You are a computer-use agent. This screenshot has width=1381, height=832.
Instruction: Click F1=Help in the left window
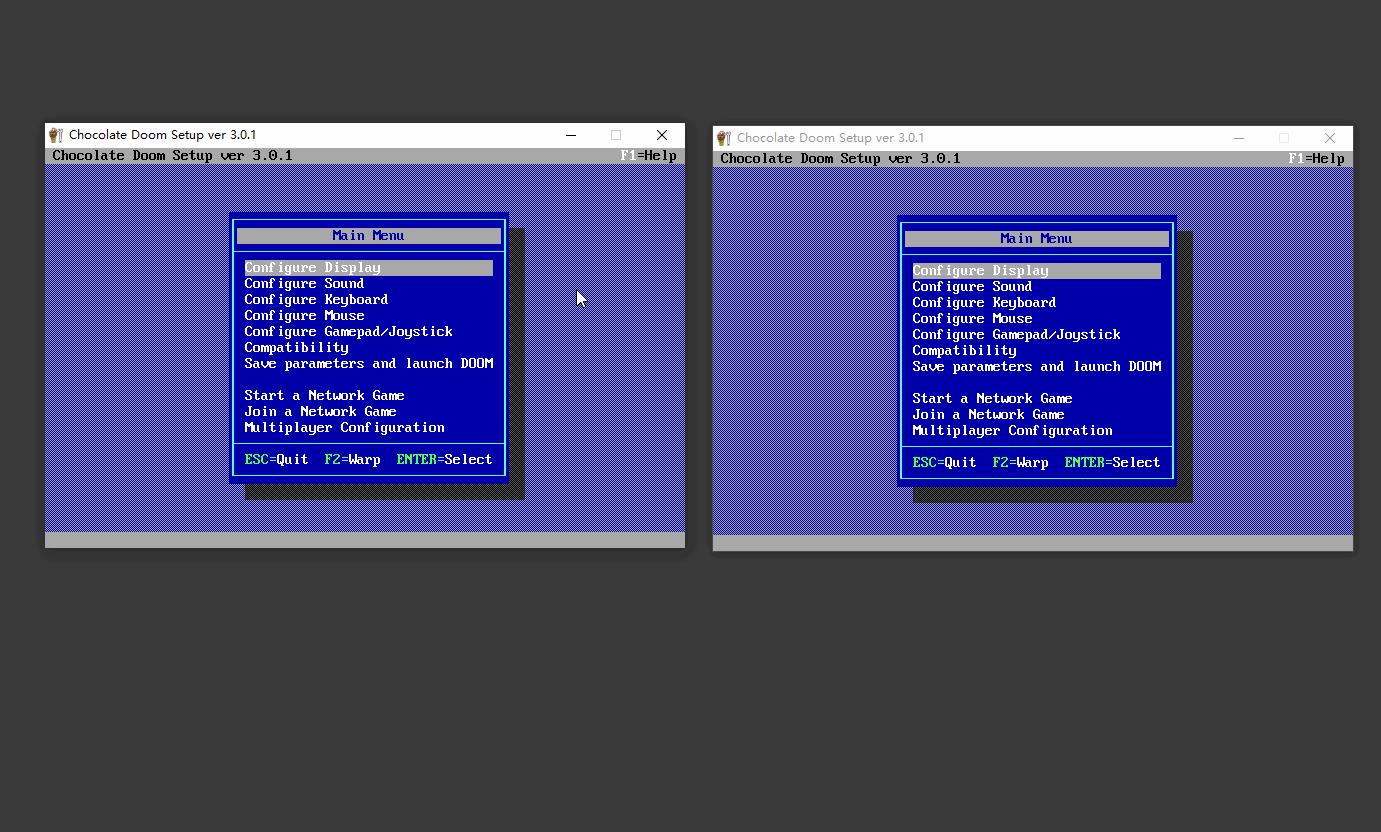(648, 156)
